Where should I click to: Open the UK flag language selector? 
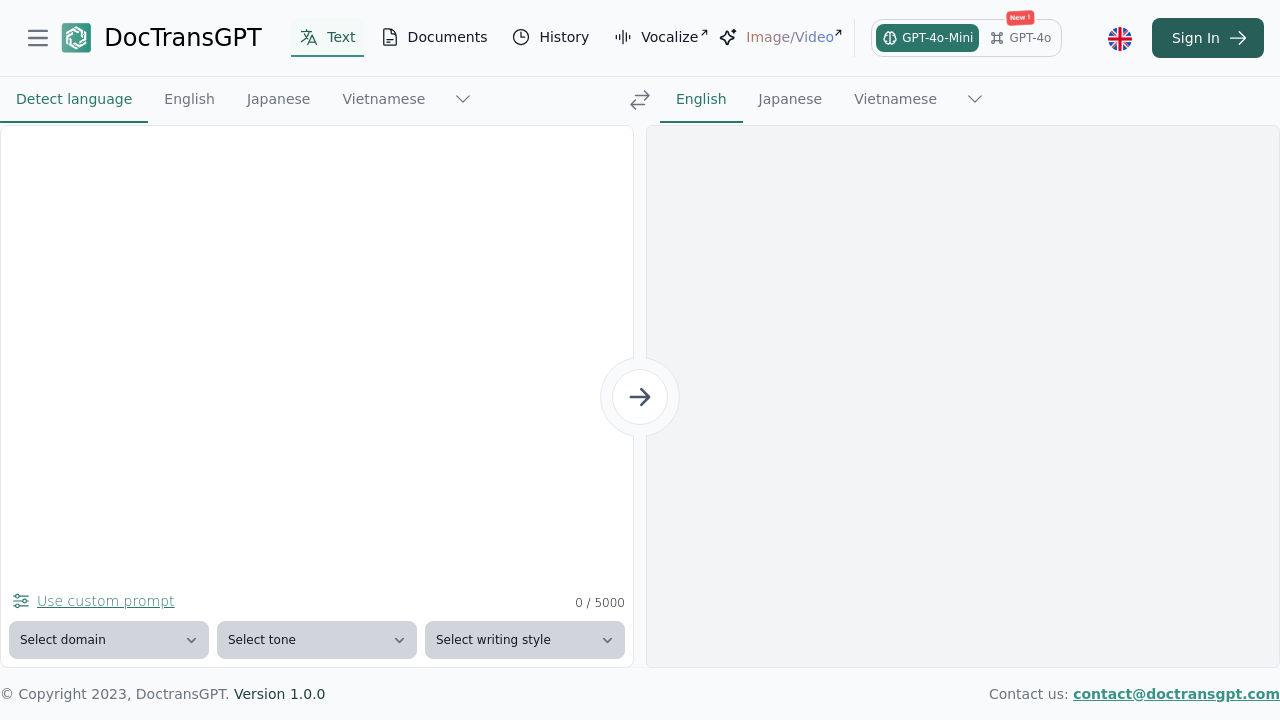pos(1120,38)
